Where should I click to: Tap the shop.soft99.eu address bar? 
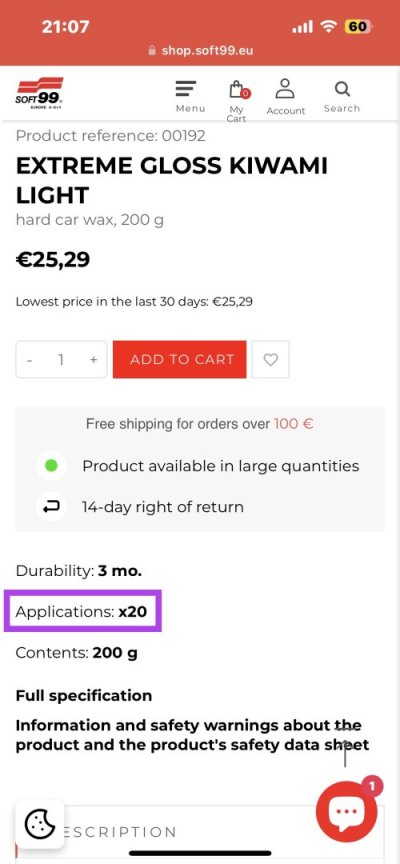coord(200,51)
